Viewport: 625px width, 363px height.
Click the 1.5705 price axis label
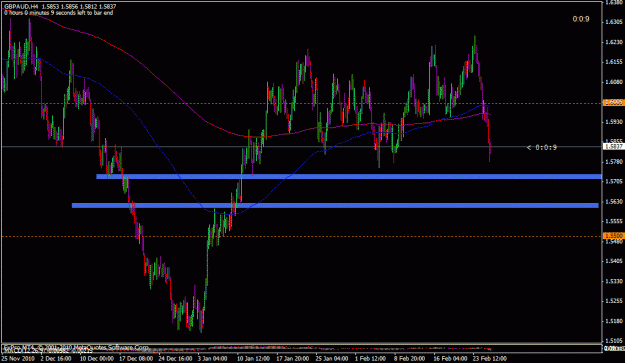[x=614, y=182]
